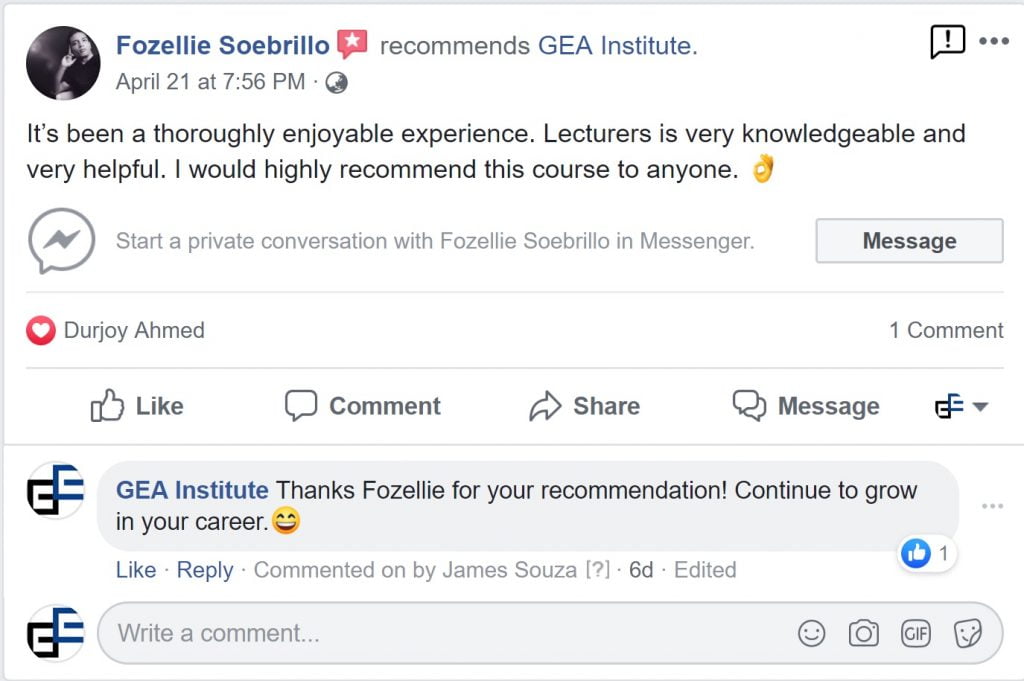Click the report post flag icon

(947, 42)
